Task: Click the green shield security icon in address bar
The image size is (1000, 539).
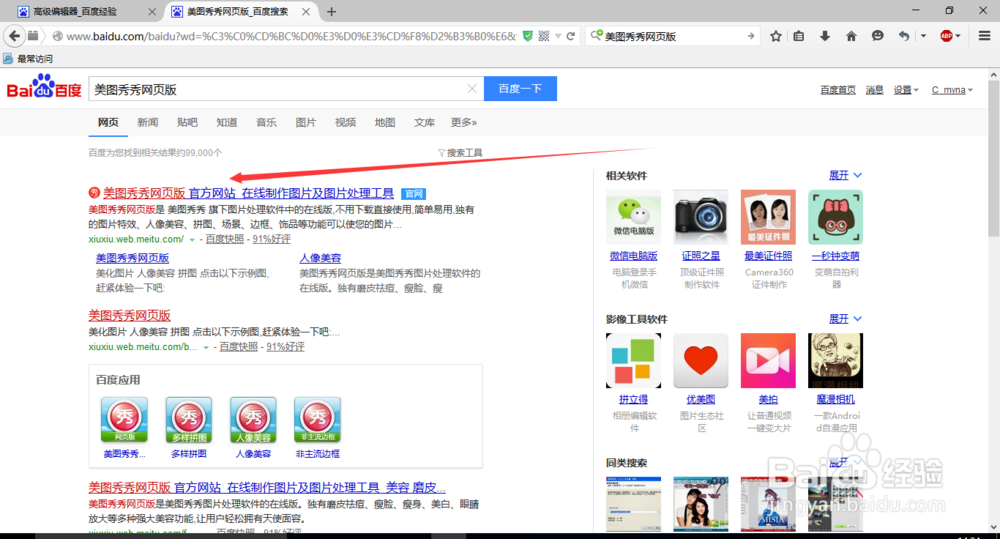Action: pos(527,36)
